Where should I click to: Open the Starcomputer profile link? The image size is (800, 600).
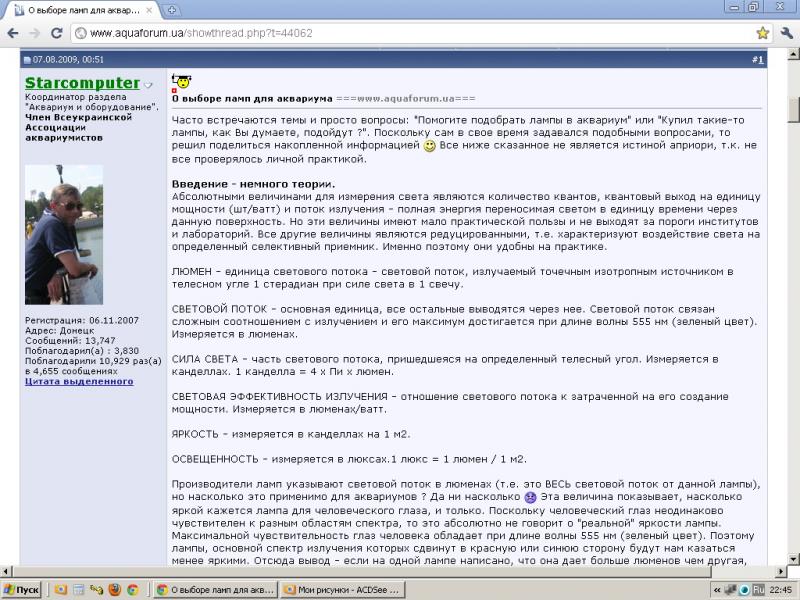click(82, 83)
